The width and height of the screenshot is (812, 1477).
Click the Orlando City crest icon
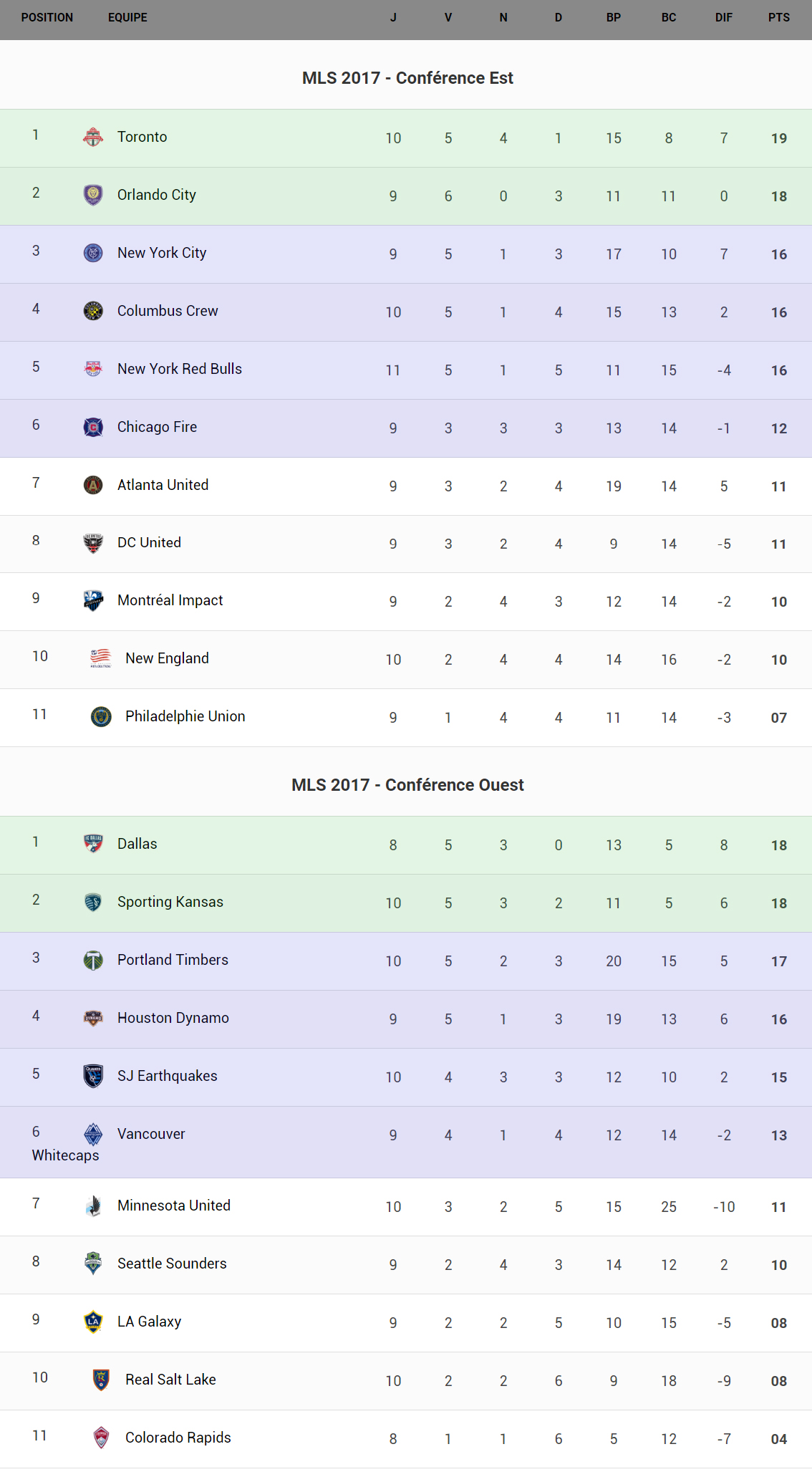click(x=93, y=195)
